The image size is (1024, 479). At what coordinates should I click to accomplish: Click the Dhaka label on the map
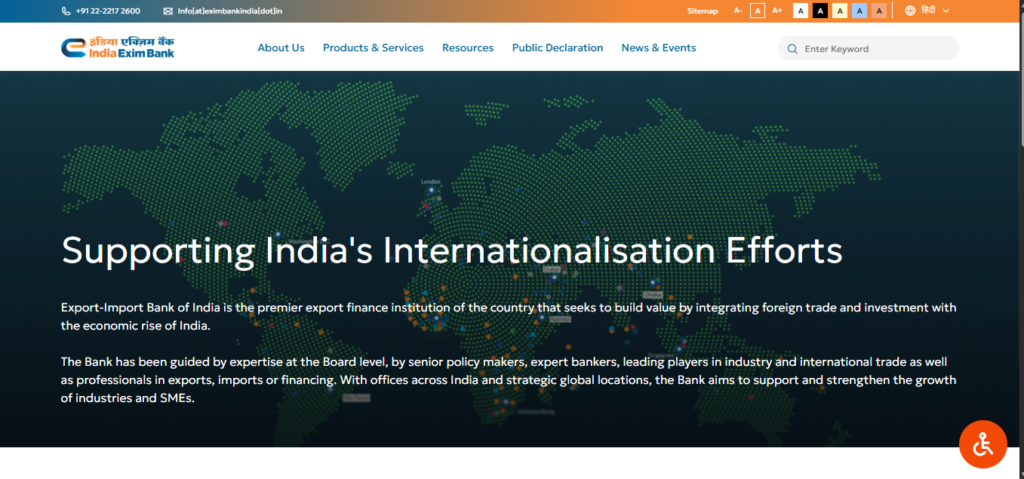(x=652, y=295)
